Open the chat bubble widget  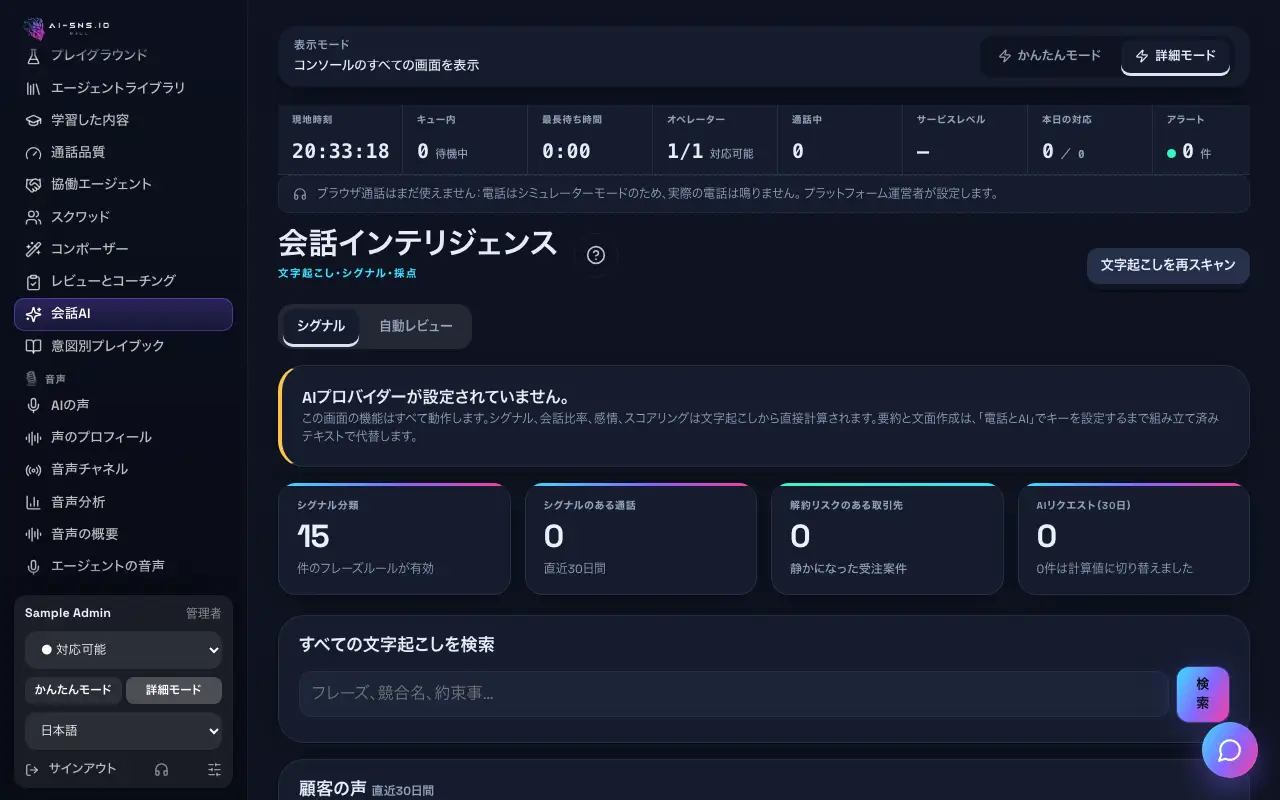(1230, 750)
